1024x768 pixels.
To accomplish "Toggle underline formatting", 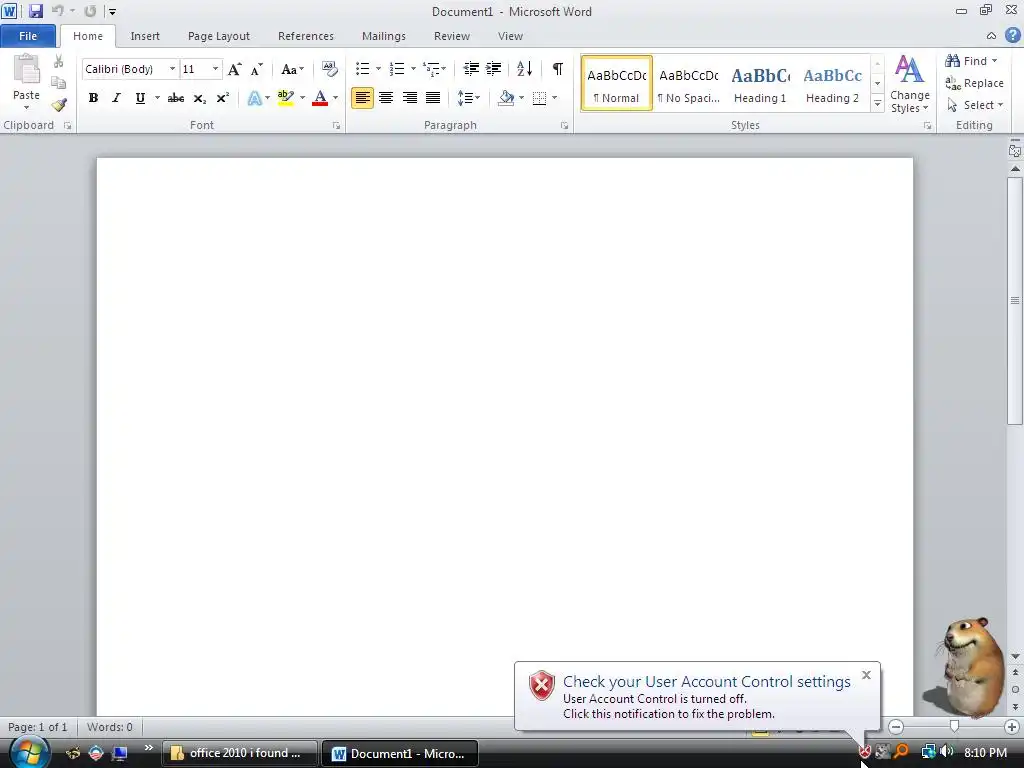I will pos(140,98).
